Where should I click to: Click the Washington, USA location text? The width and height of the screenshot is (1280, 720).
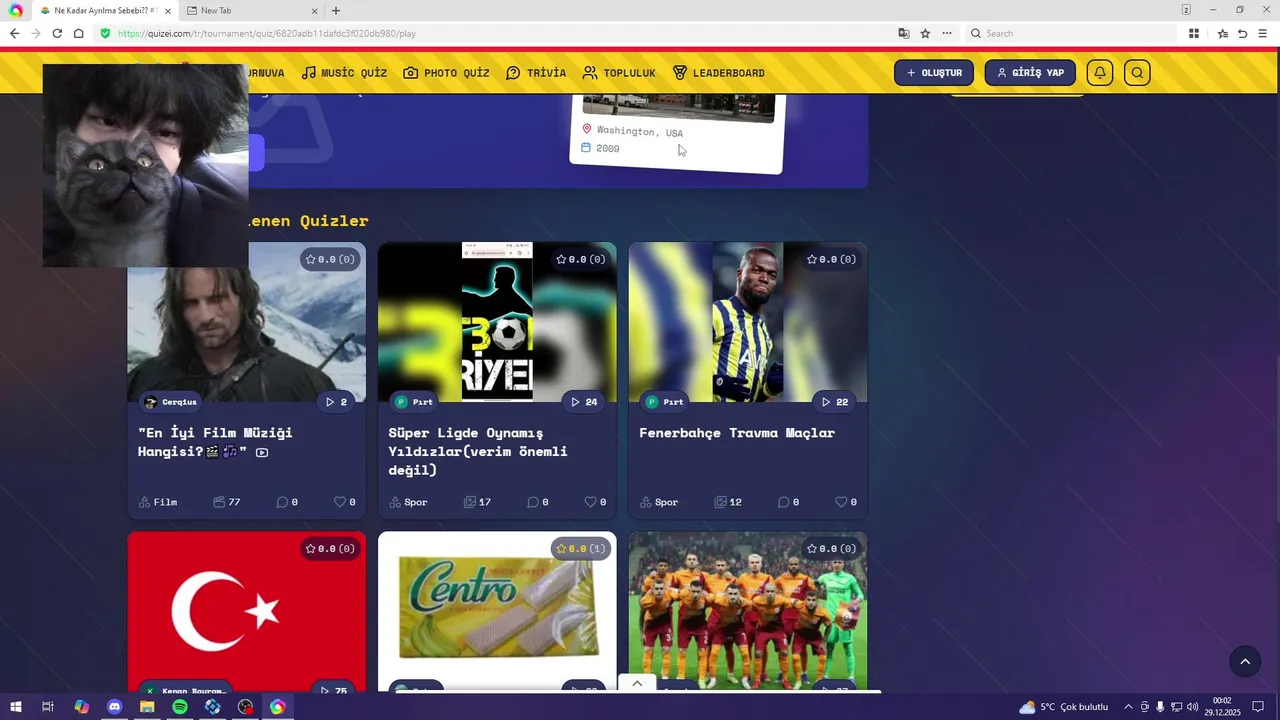tap(640, 131)
